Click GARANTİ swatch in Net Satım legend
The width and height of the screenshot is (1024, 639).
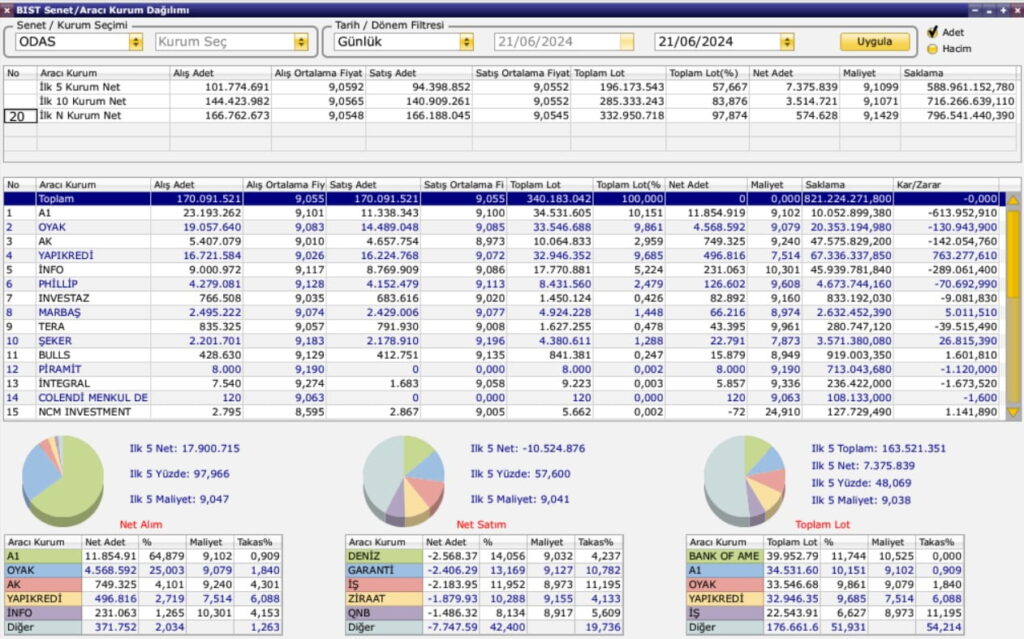pyautogui.click(x=384, y=570)
